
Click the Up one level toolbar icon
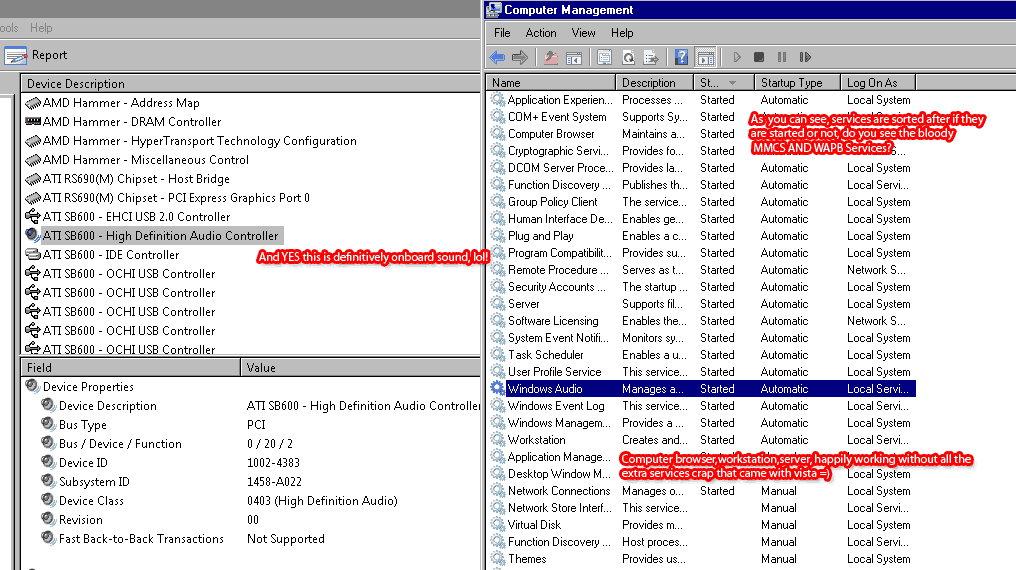551,57
